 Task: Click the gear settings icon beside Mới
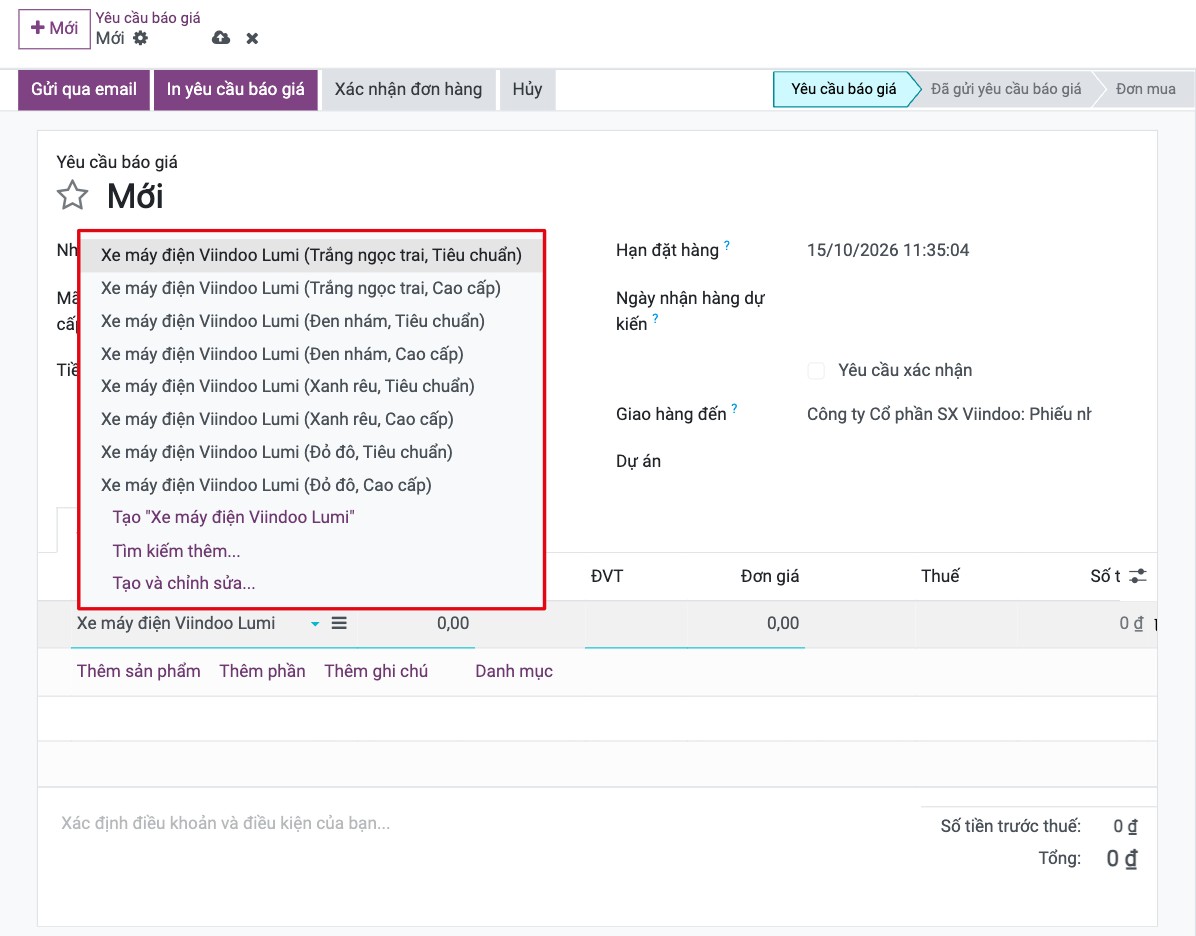(140, 38)
